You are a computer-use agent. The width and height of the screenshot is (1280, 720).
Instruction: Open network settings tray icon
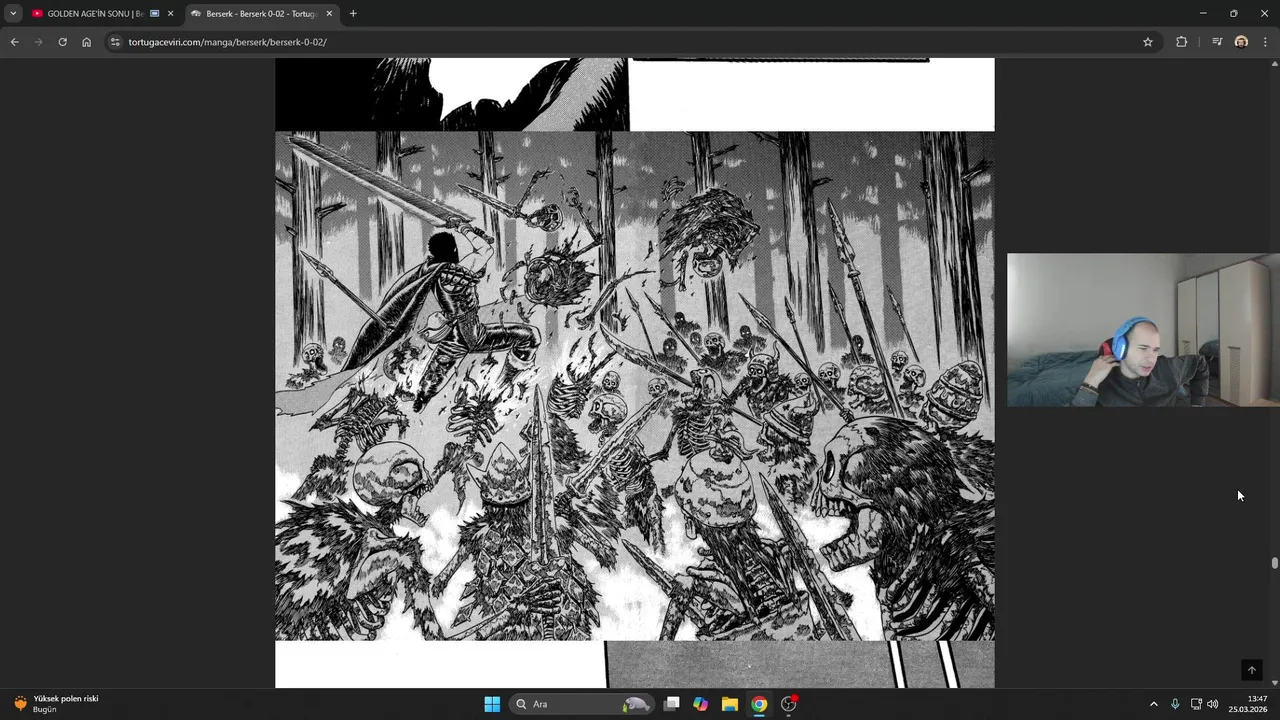point(1196,704)
